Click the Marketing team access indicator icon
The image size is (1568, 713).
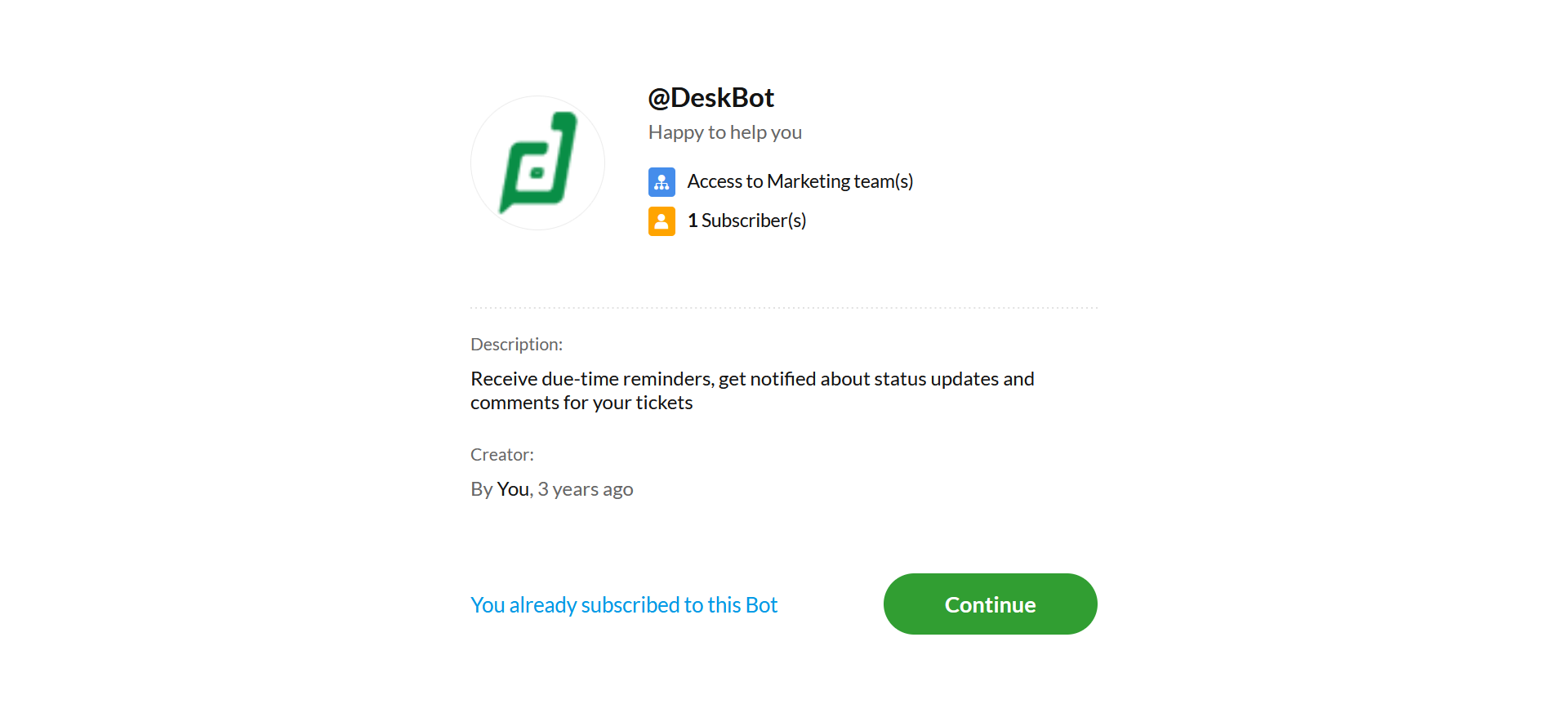pos(661,181)
